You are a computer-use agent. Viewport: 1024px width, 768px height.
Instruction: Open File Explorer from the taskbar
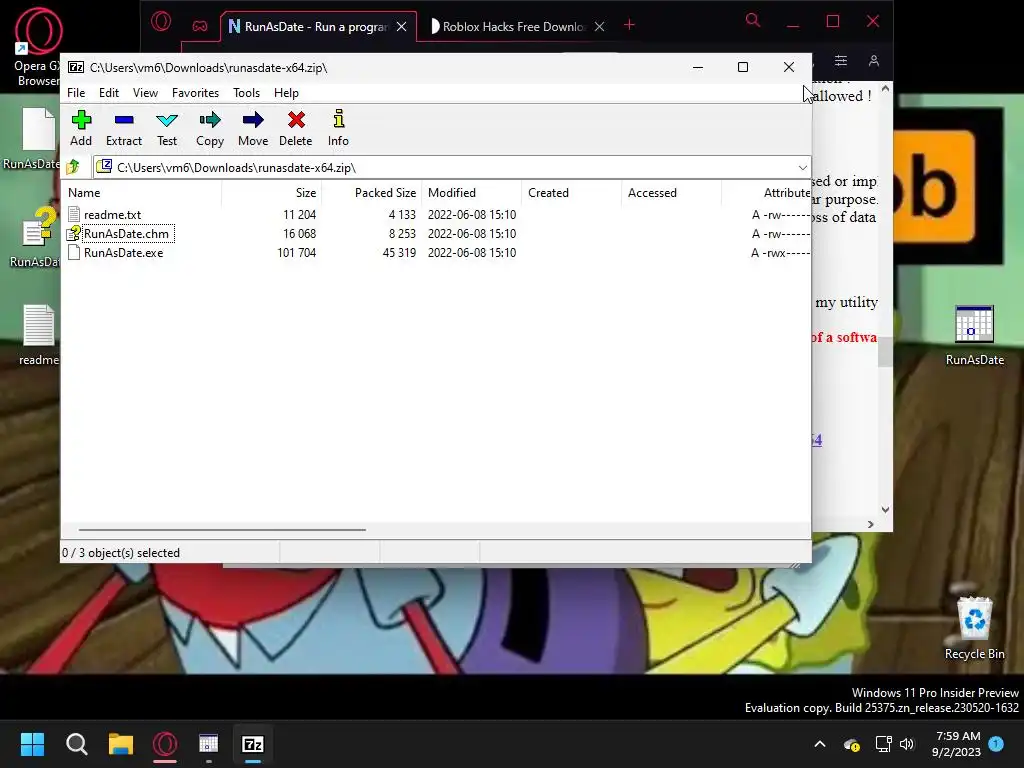point(121,744)
